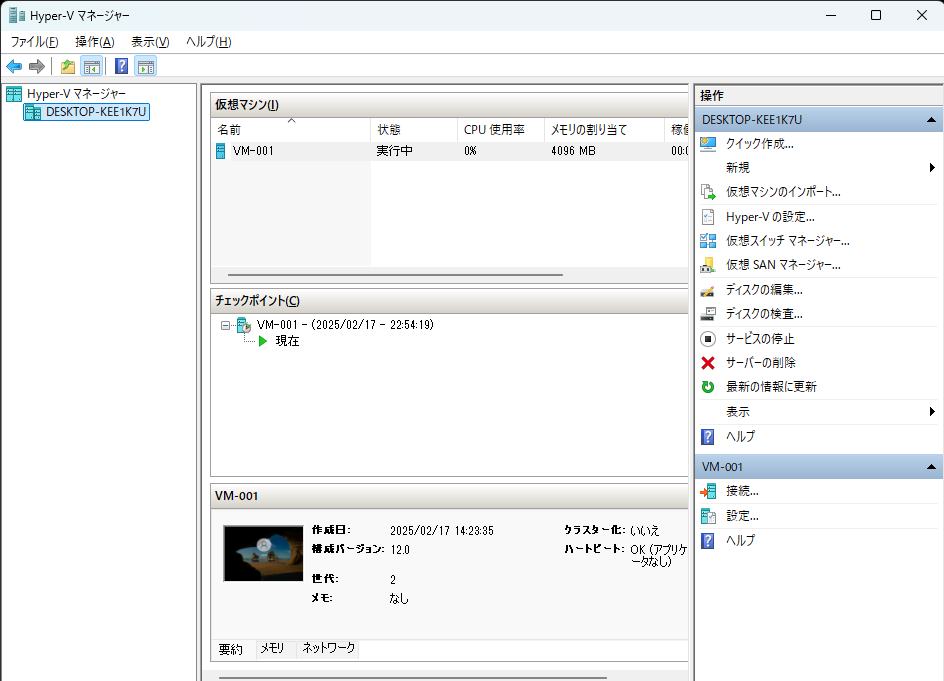Click the blue help toolbar icon
This screenshot has height=681, width=944.
tap(122, 66)
